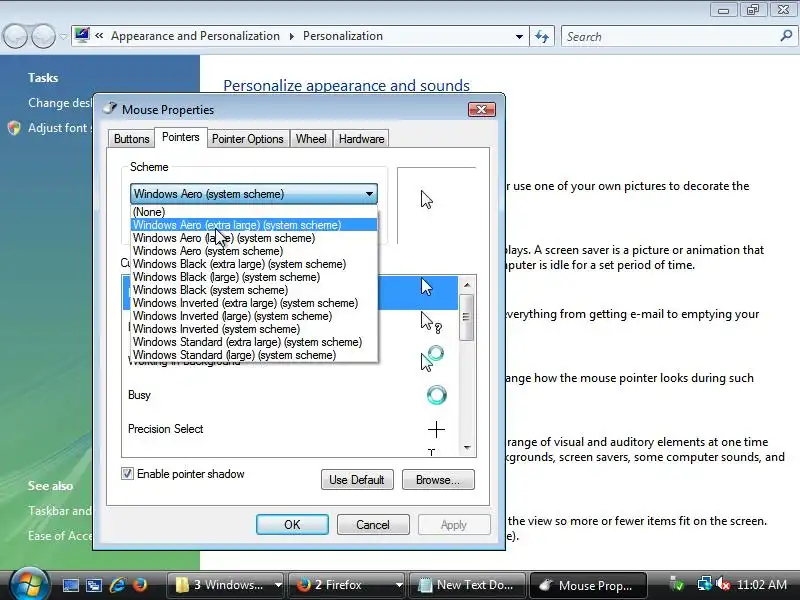The height and width of the screenshot is (600, 800).
Task: Confirm with the OK button
Action: [292, 524]
